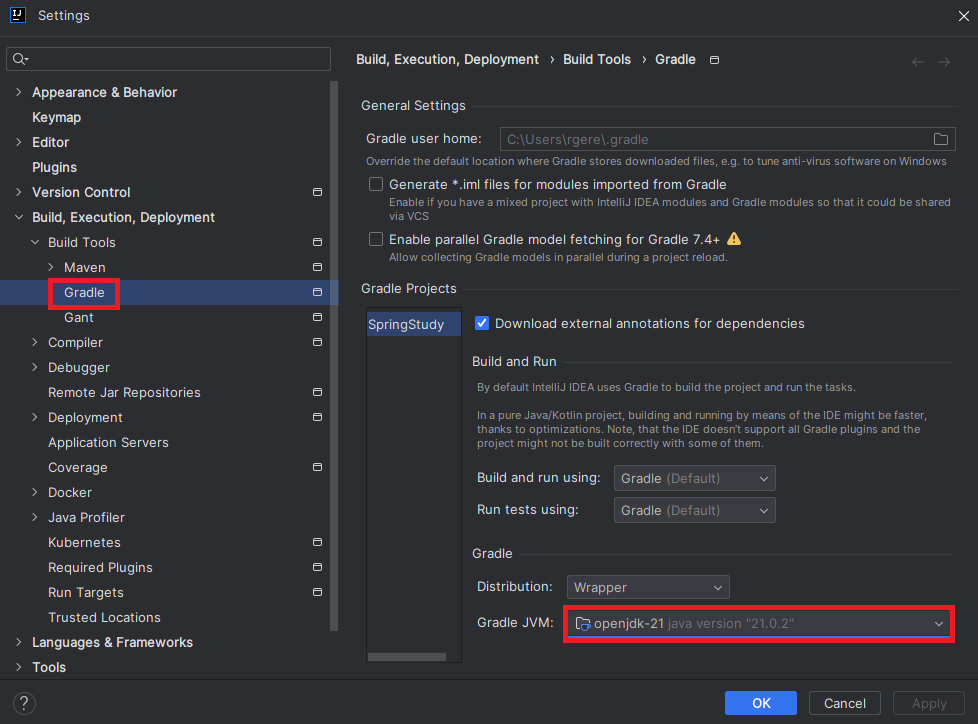Screen dimensions: 978x724
Task: Open the Run tests using dropdown
Action: tap(694, 510)
